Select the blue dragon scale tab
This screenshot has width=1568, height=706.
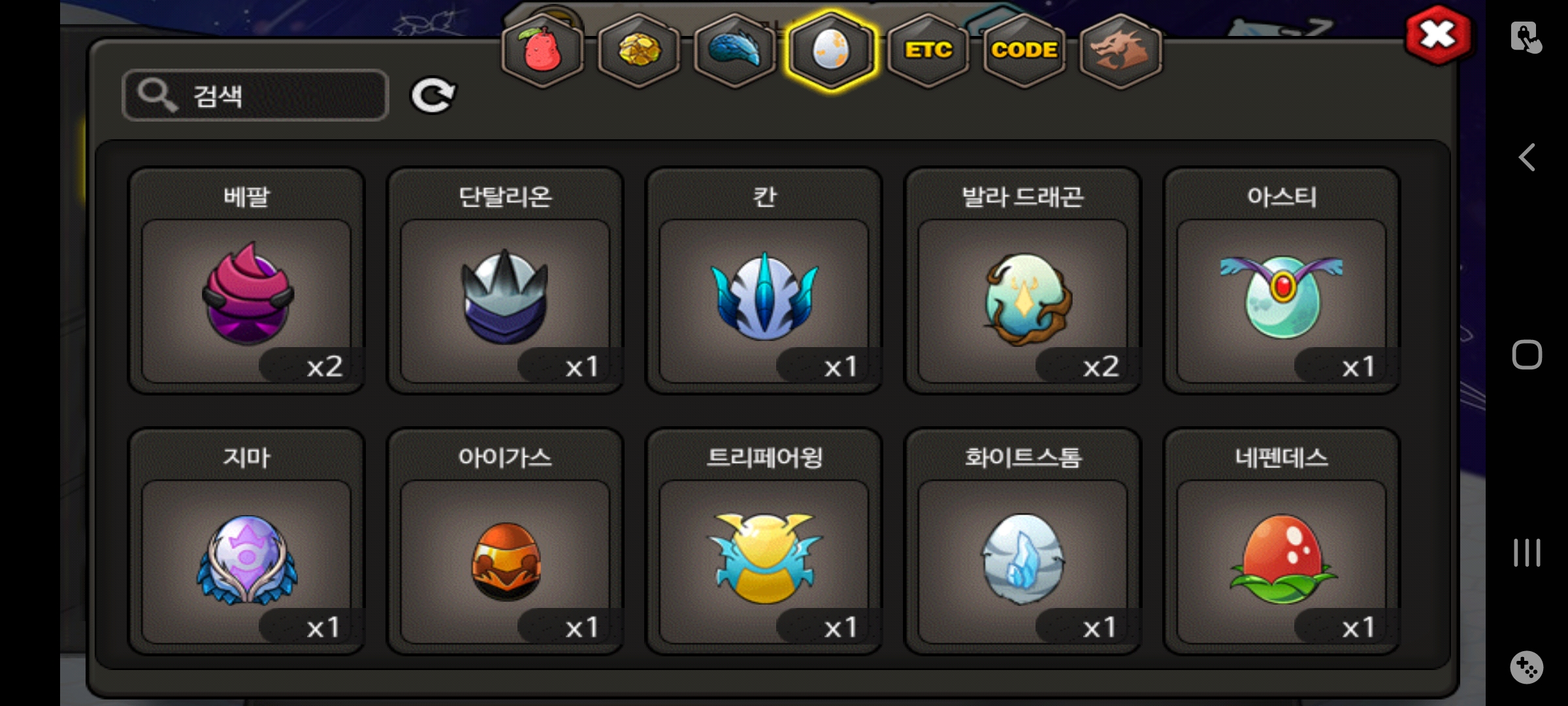point(735,51)
